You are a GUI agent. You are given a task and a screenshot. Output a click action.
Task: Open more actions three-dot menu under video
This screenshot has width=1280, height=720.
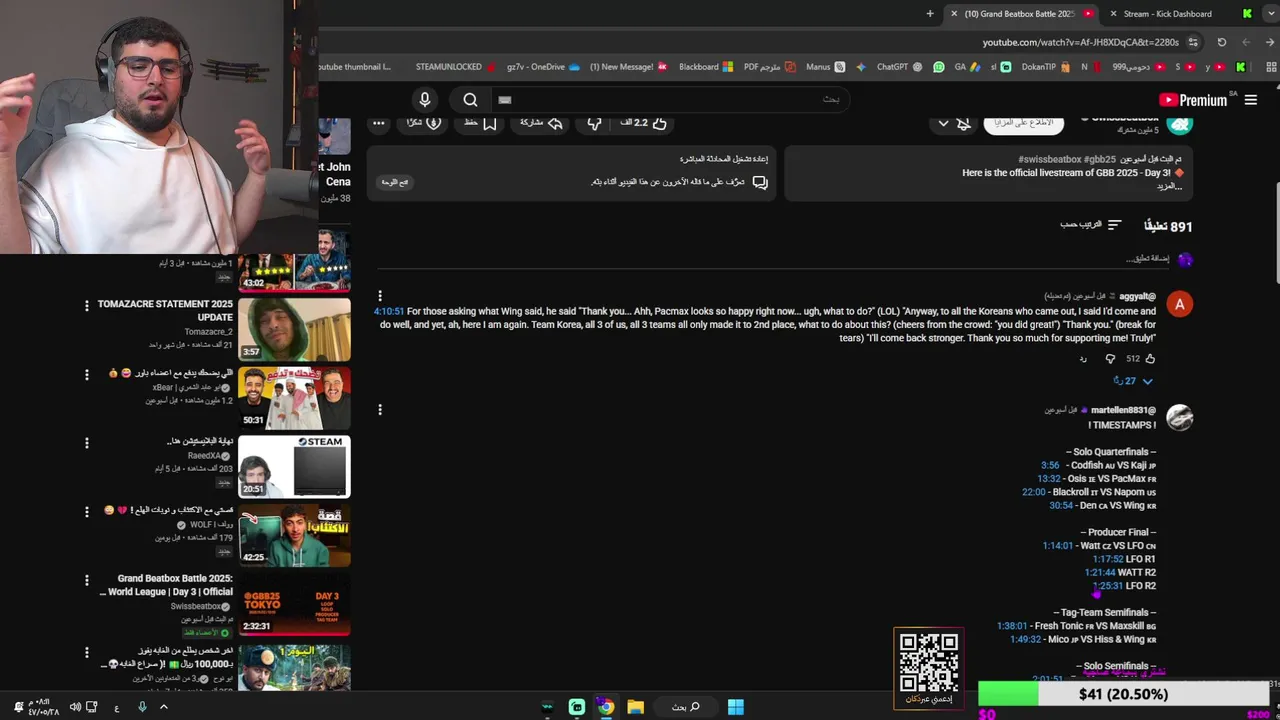[379, 123]
